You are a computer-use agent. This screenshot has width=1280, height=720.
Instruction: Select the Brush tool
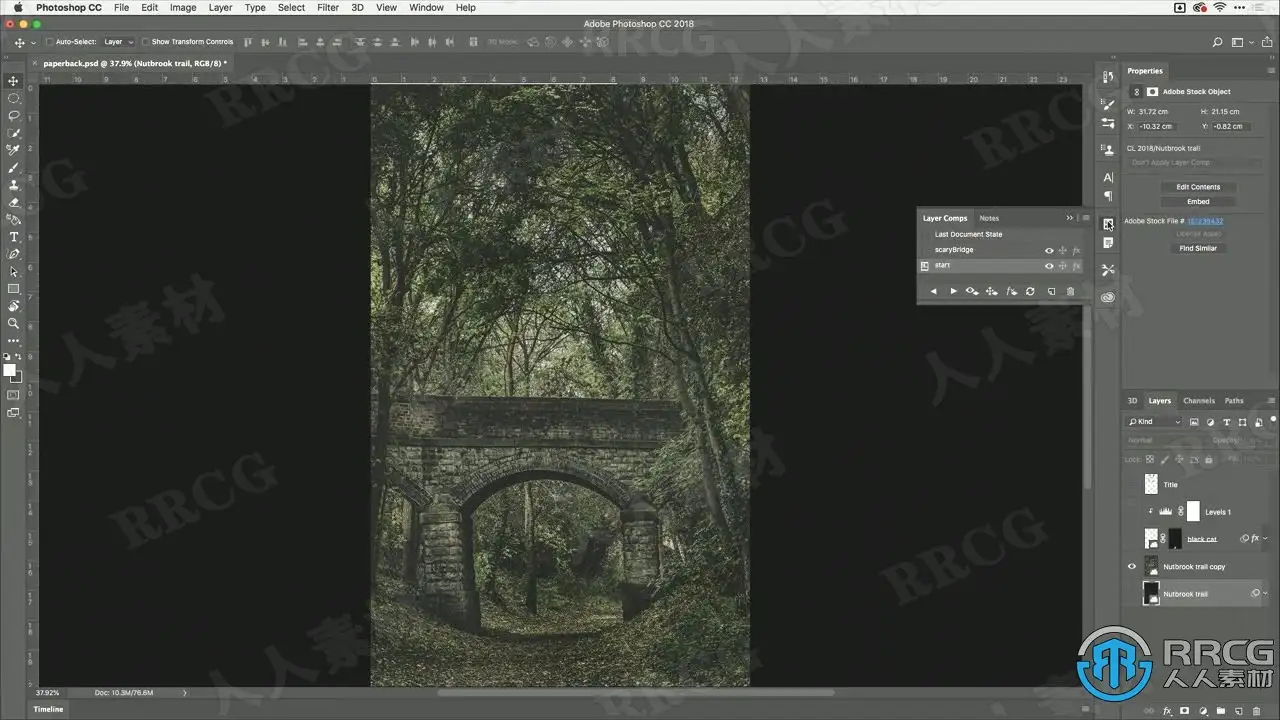(14, 167)
